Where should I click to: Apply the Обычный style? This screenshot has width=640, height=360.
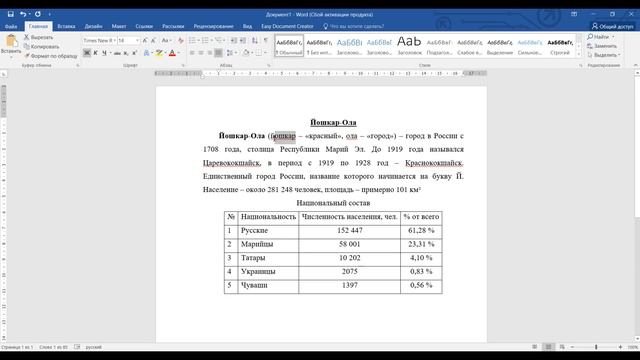(289, 46)
